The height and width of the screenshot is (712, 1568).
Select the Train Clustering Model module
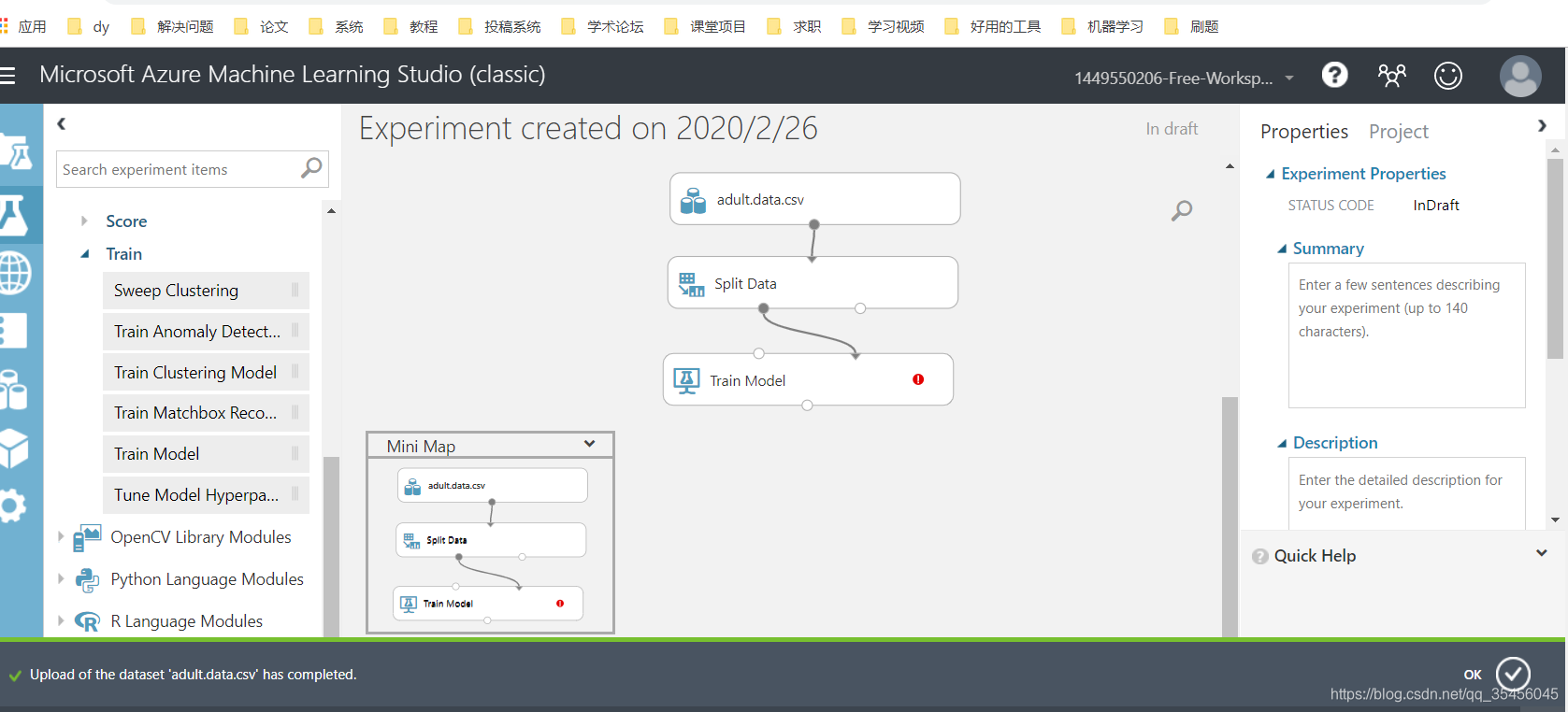pyautogui.click(x=206, y=373)
